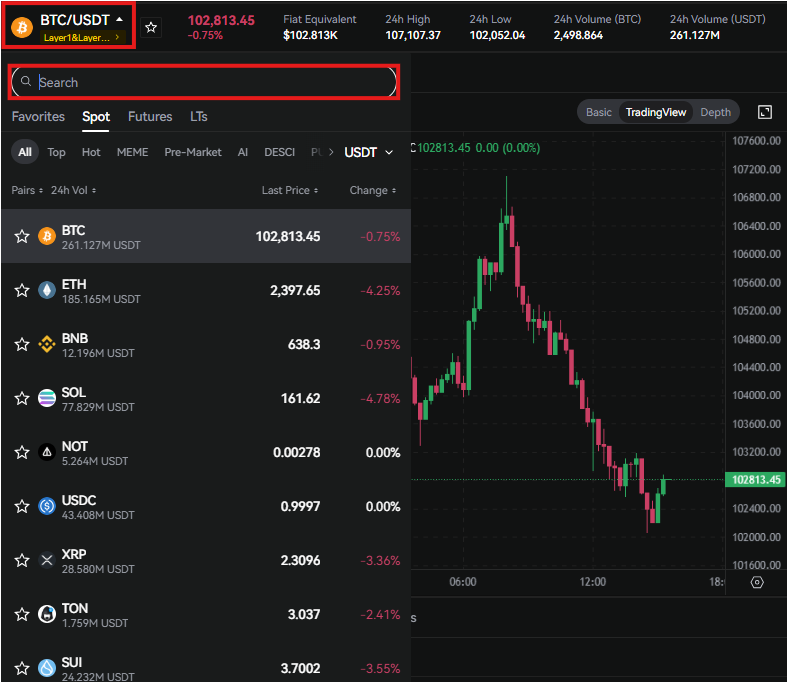
Task: Click TON last price 3.037
Action: pyautogui.click(x=304, y=615)
